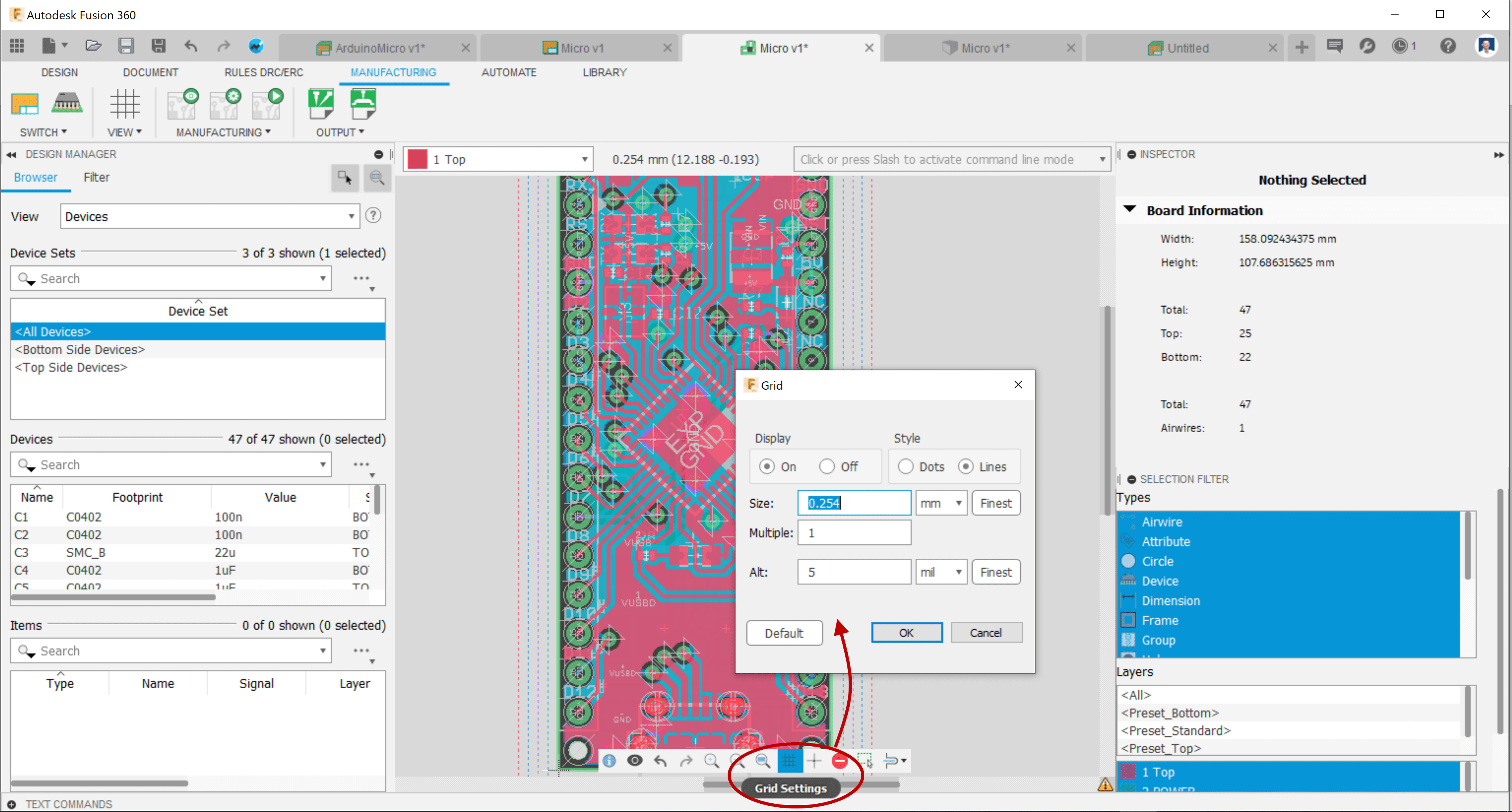The image size is (1512, 812).
Task: Toggle the eye visibility icon in bottom toolbar
Action: [634, 761]
